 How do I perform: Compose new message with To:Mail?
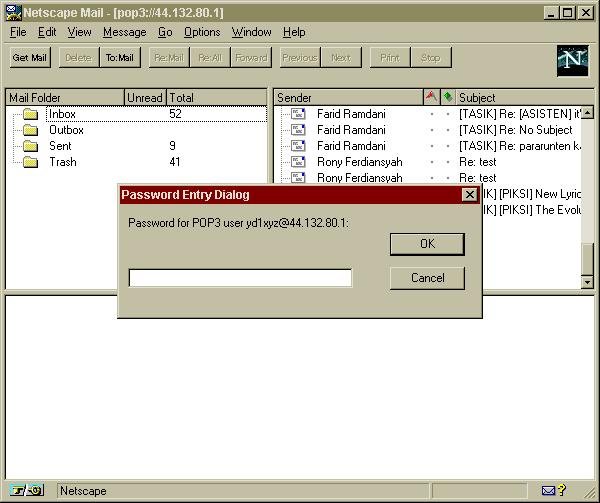pyautogui.click(x=120, y=58)
